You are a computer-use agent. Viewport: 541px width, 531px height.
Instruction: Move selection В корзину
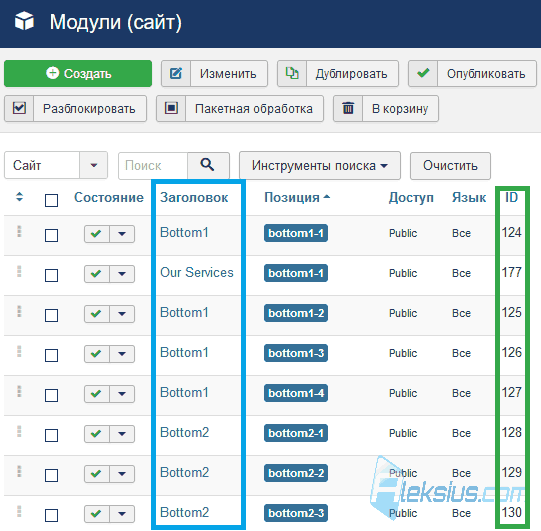point(386,109)
